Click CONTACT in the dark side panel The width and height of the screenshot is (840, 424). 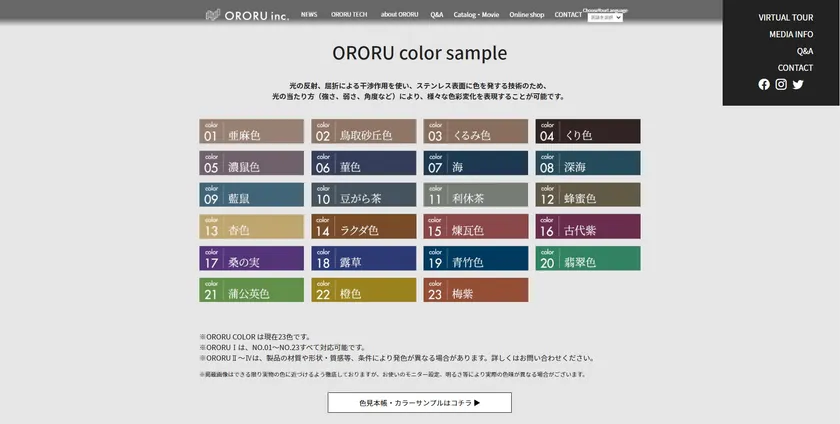(795, 68)
